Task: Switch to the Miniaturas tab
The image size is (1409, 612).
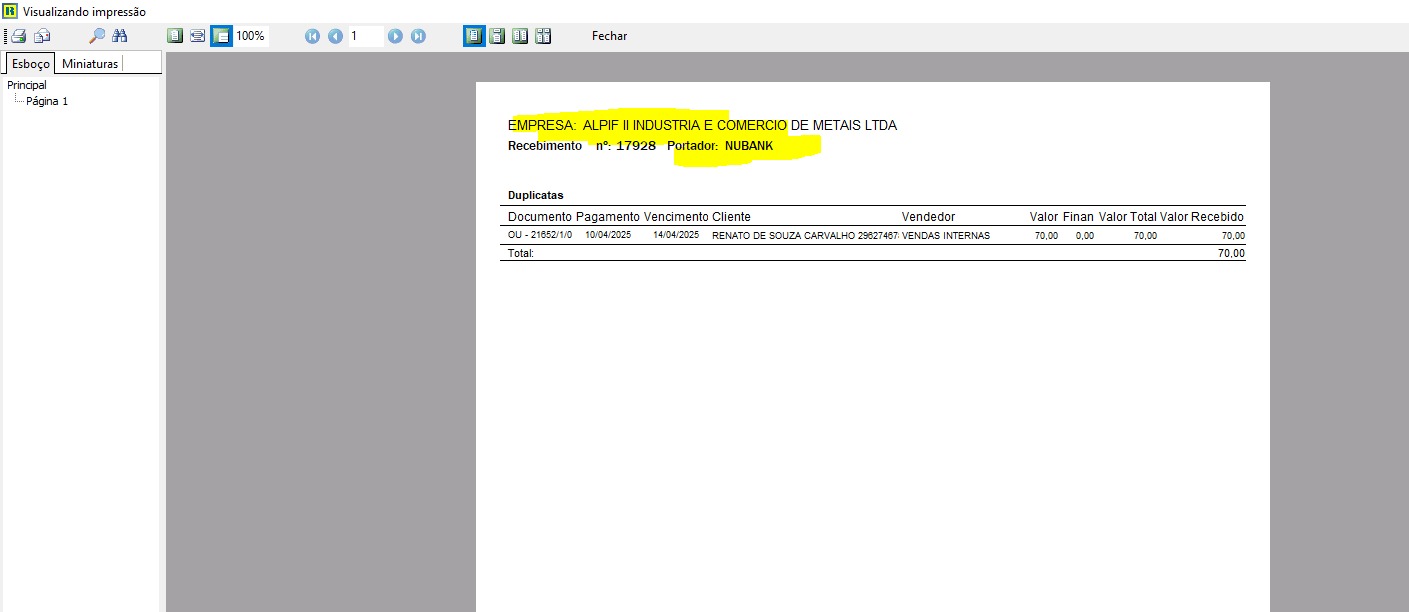Action: click(x=90, y=64)
